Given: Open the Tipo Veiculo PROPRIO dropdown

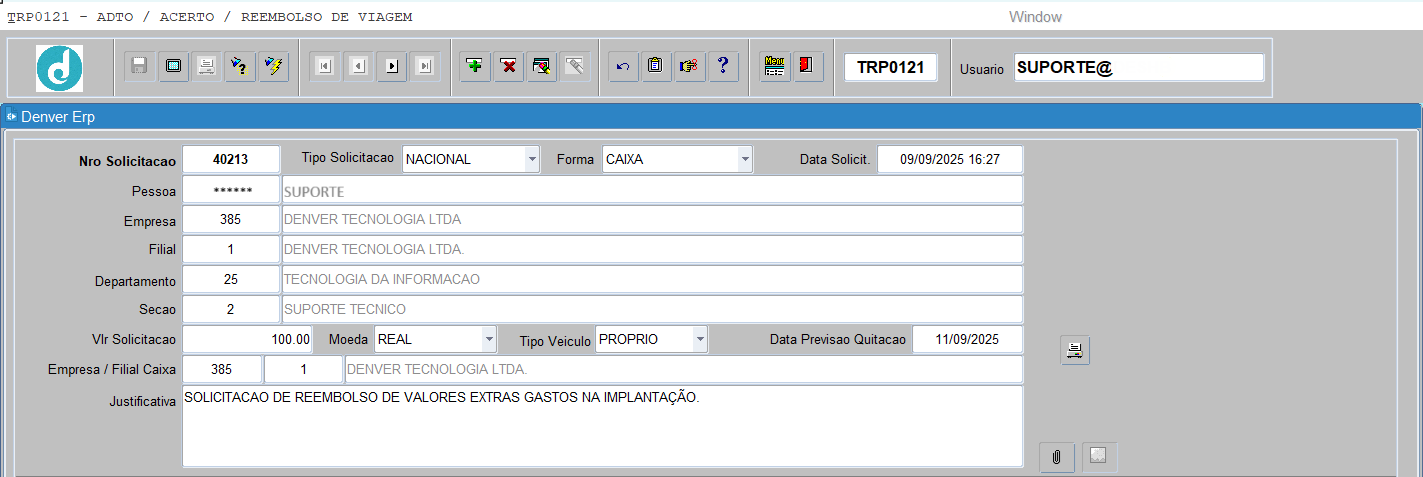Looking at the screenshot, I should pos(700,340).
